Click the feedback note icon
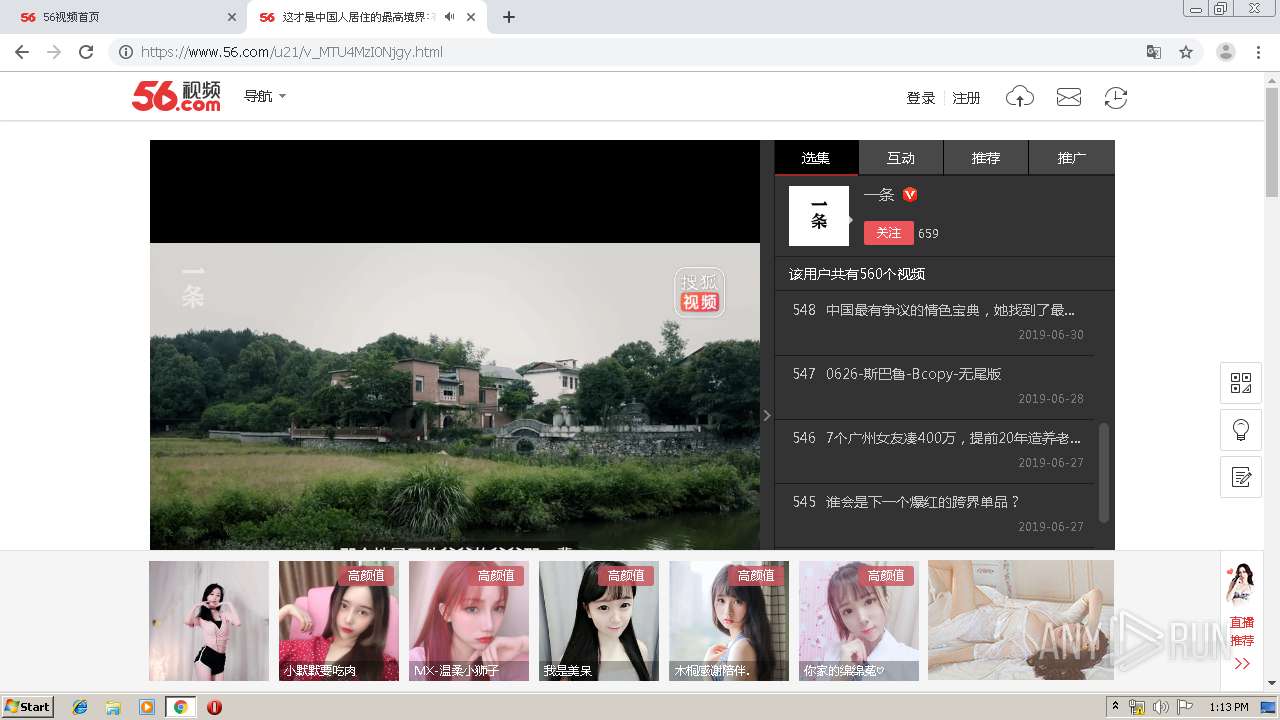The image size is (1280, 720). [x=1241, y=477]
